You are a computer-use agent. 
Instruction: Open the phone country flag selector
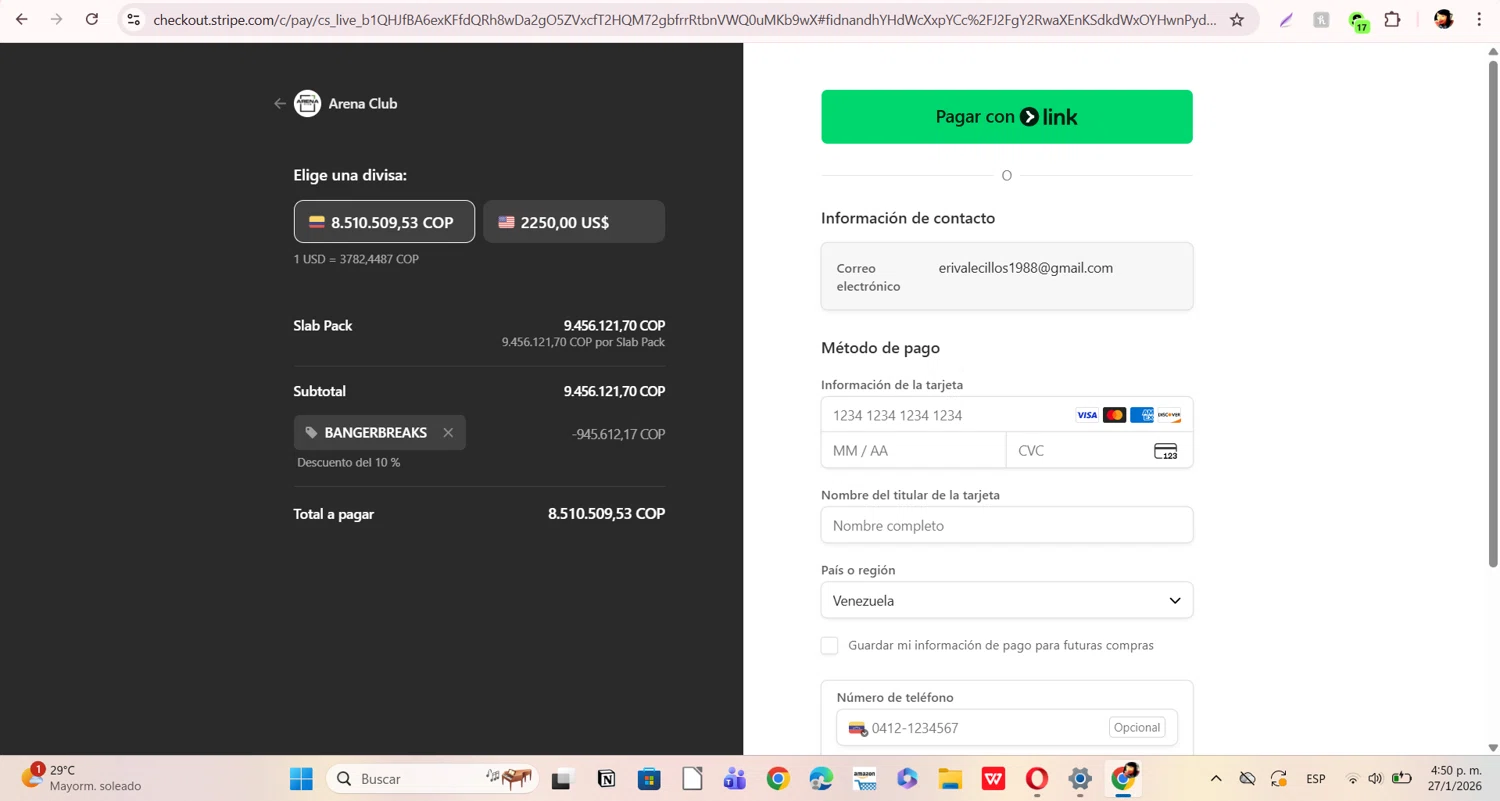point(857,729)
